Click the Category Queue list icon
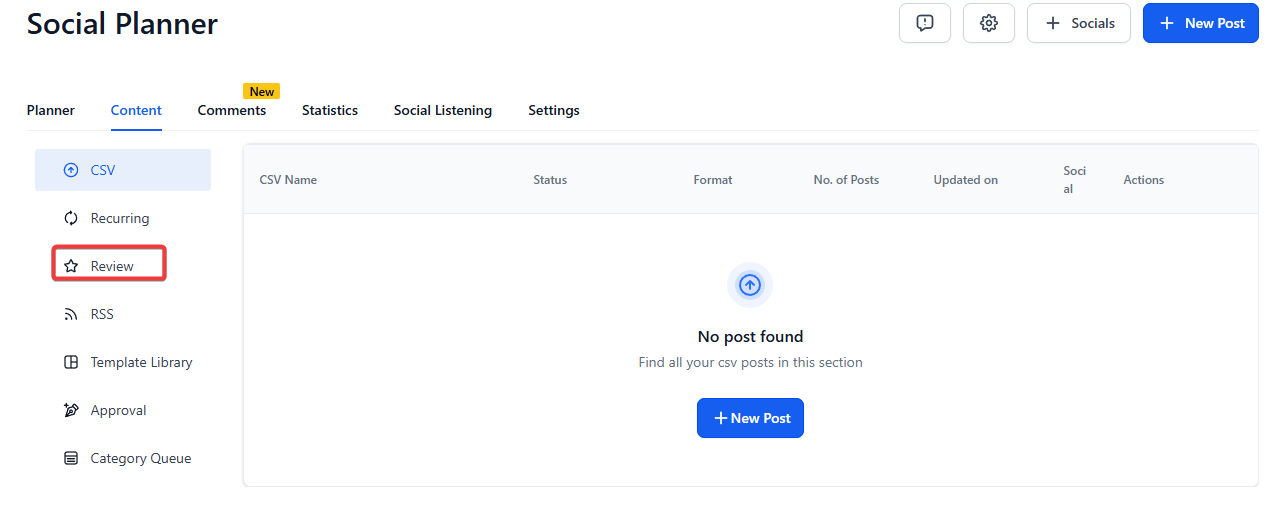1285x515 pixels. (x=71, y=458)
